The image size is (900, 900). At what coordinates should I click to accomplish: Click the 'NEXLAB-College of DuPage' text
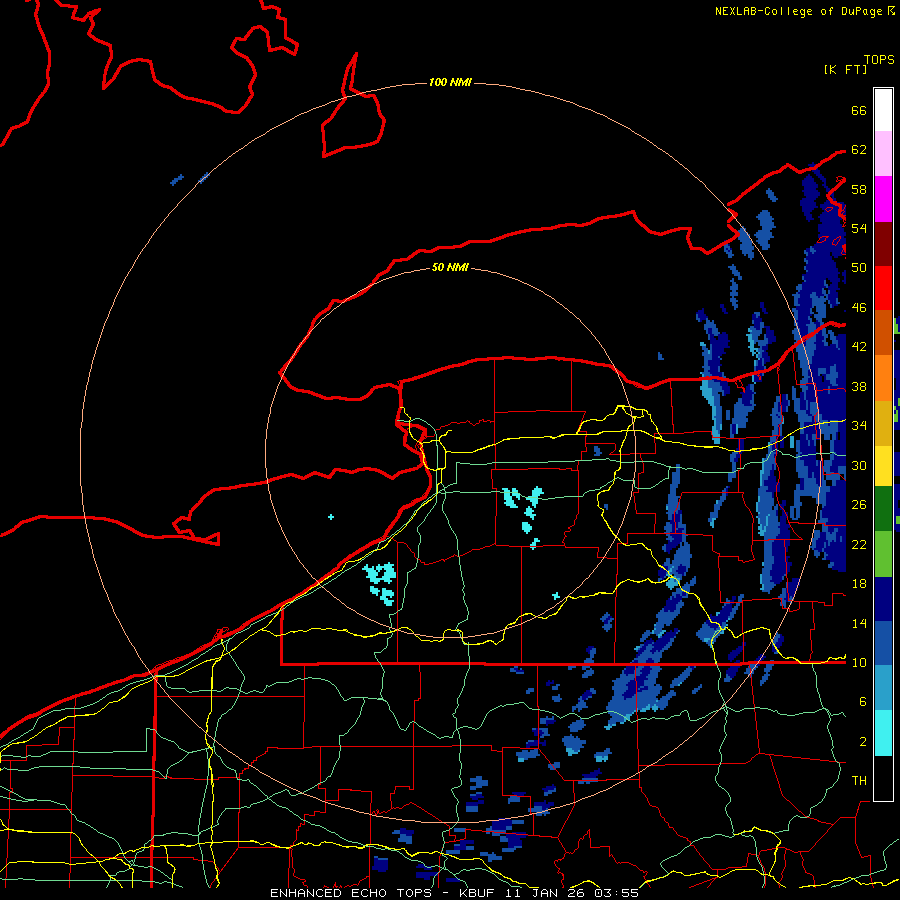tap(800, 11)
